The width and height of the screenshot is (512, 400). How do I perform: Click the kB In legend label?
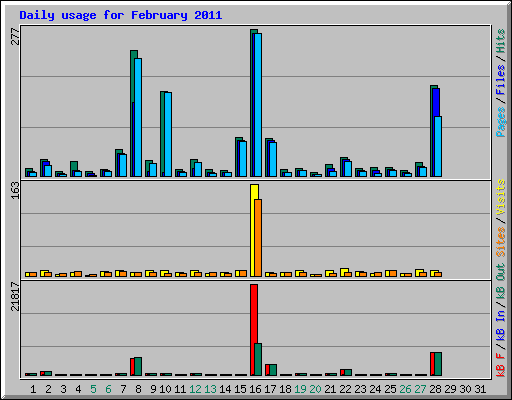point(501,325)
